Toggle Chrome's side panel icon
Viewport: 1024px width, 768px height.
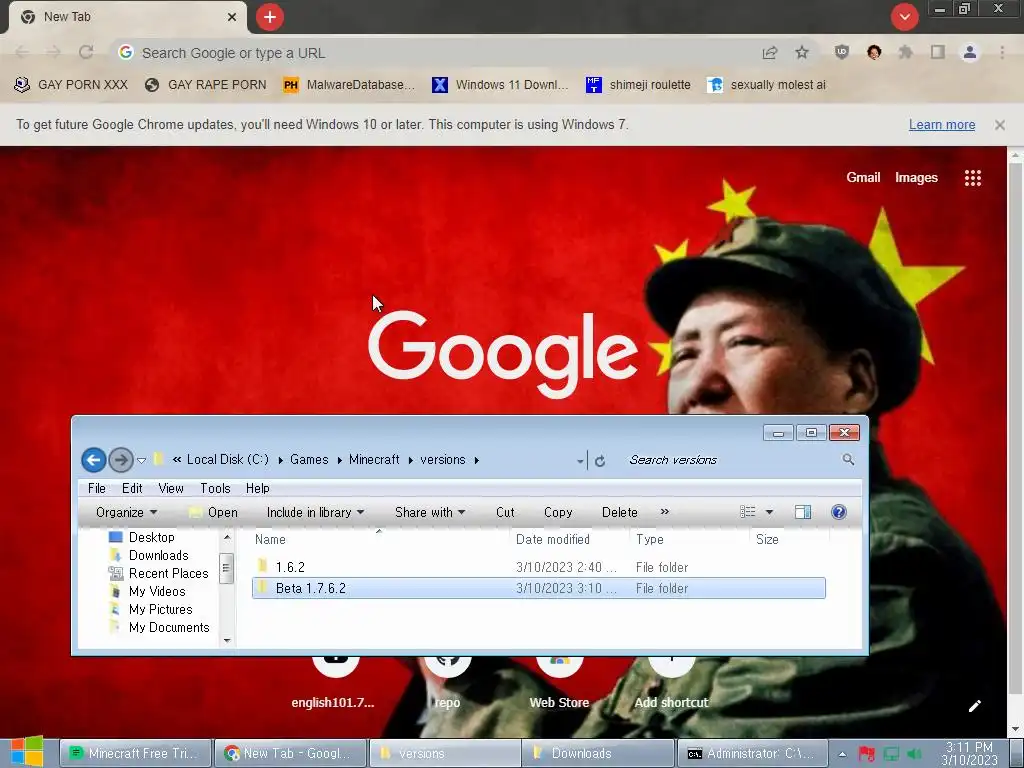(938, 52)
